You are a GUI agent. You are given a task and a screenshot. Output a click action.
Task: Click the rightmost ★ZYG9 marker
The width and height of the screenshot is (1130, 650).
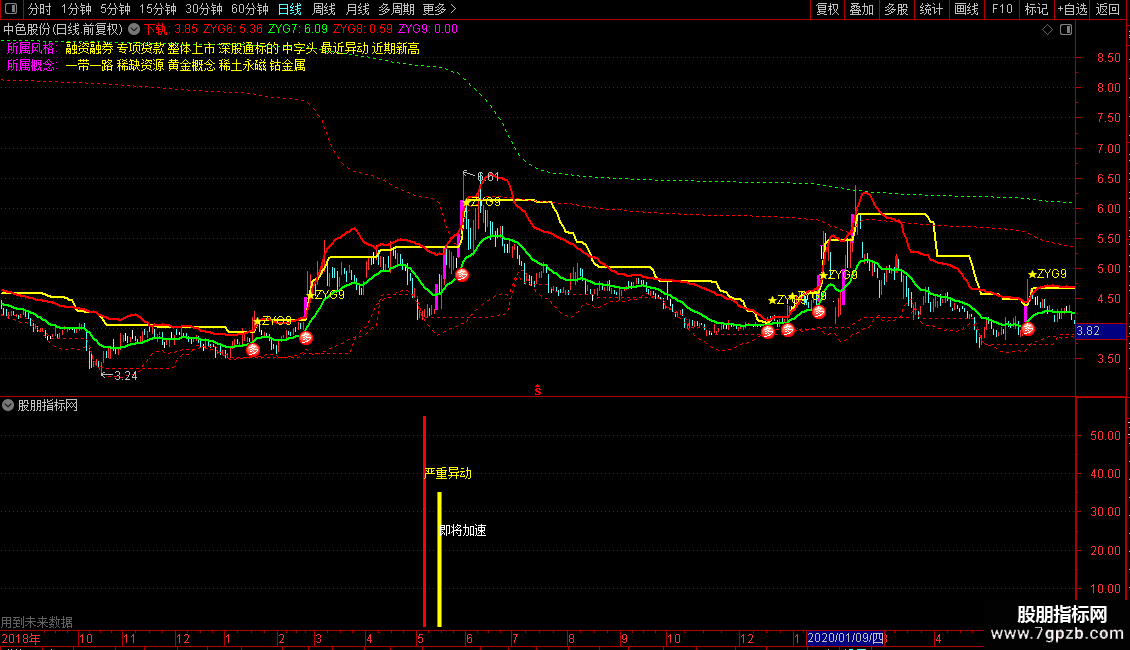click(x=1047, y=274)
